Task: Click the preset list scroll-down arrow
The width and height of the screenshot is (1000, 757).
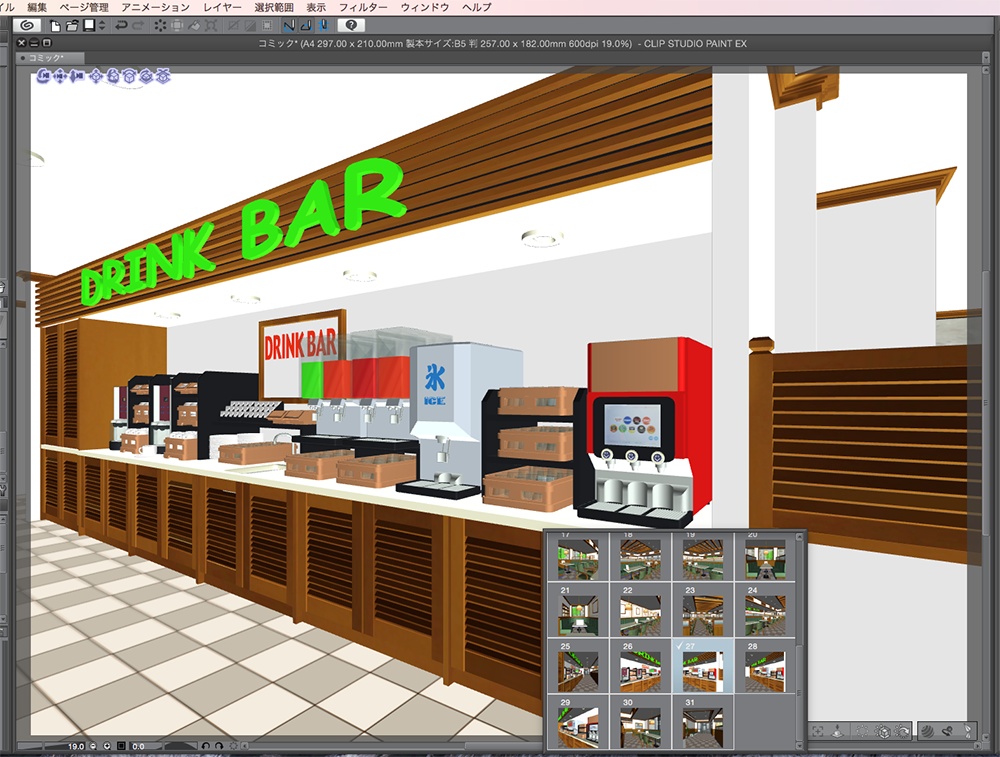Action: coord(801,746)
